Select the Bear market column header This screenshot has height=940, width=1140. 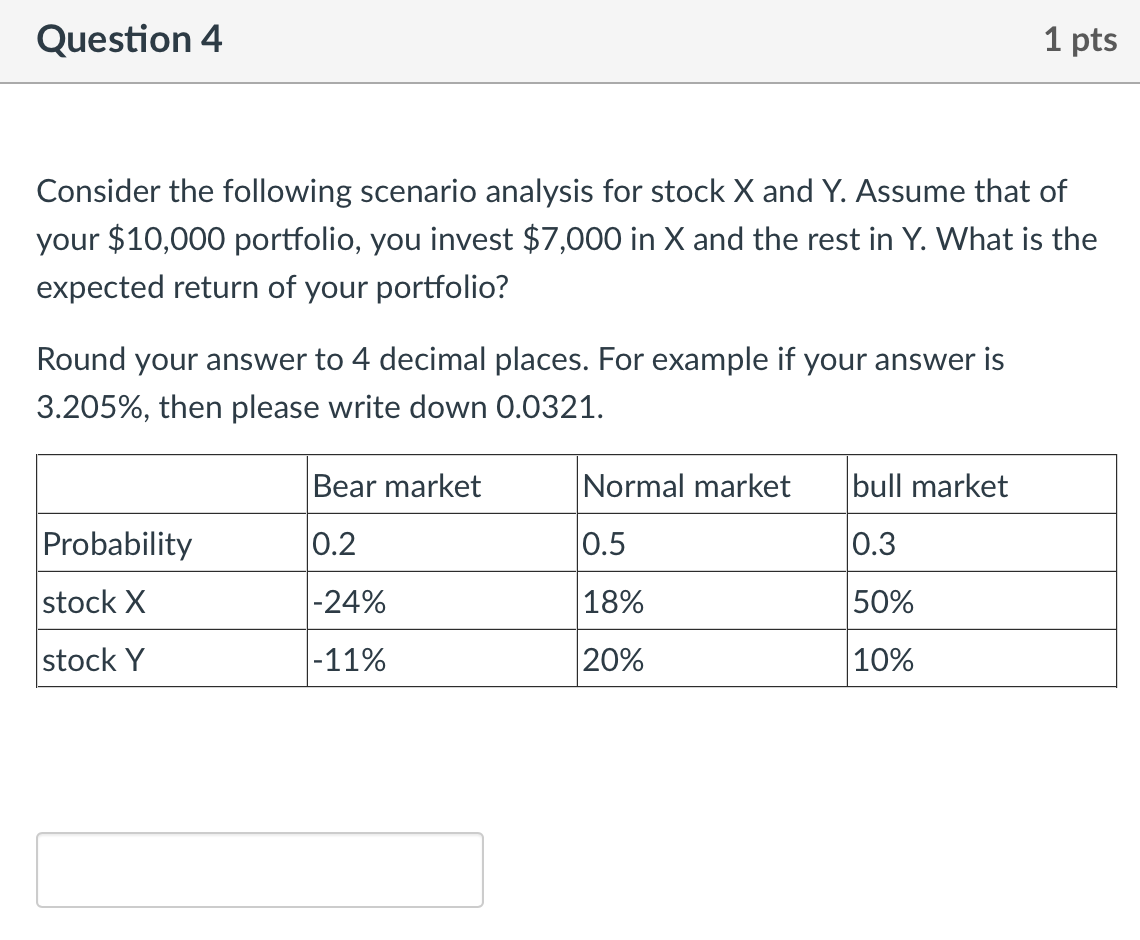click(396, 486)
